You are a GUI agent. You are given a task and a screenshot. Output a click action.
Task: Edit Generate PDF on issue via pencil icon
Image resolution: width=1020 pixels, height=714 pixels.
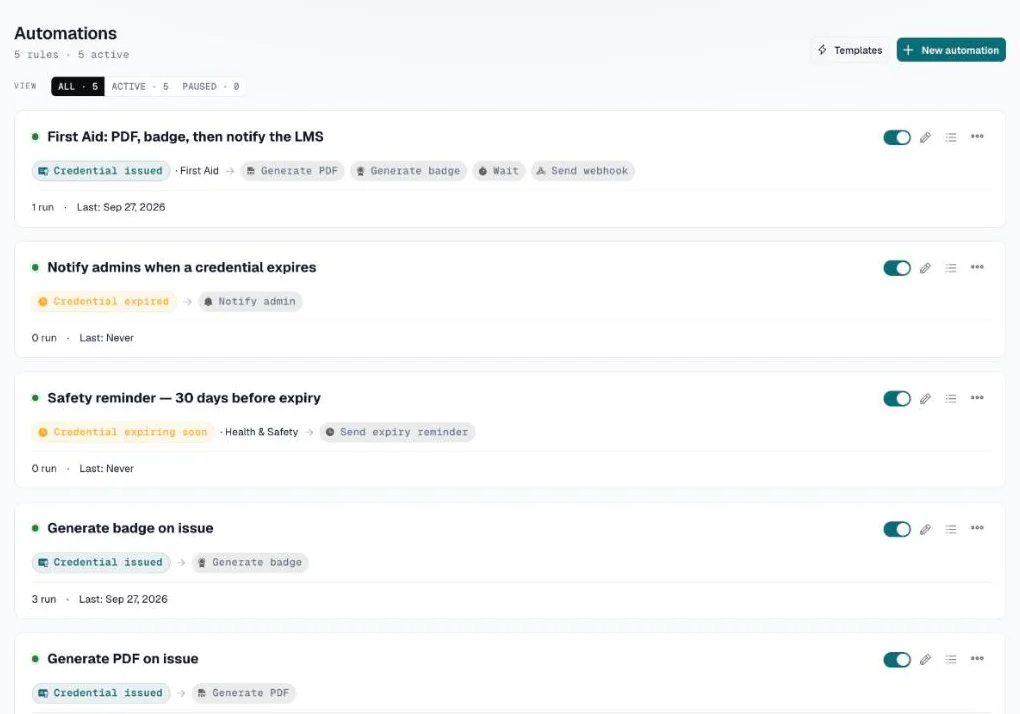(925, 659)
